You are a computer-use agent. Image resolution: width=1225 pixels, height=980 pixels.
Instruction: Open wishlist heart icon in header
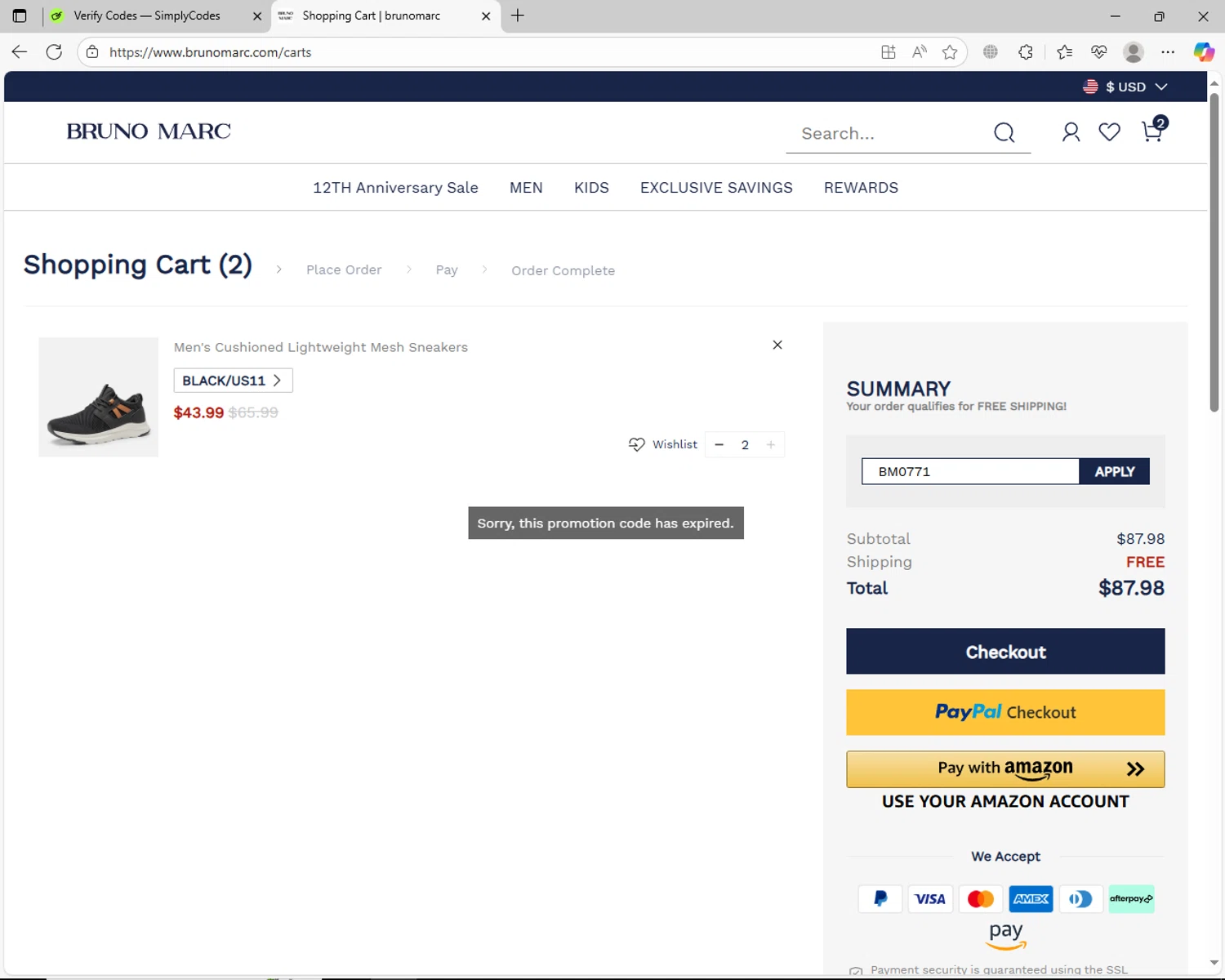1109,132
